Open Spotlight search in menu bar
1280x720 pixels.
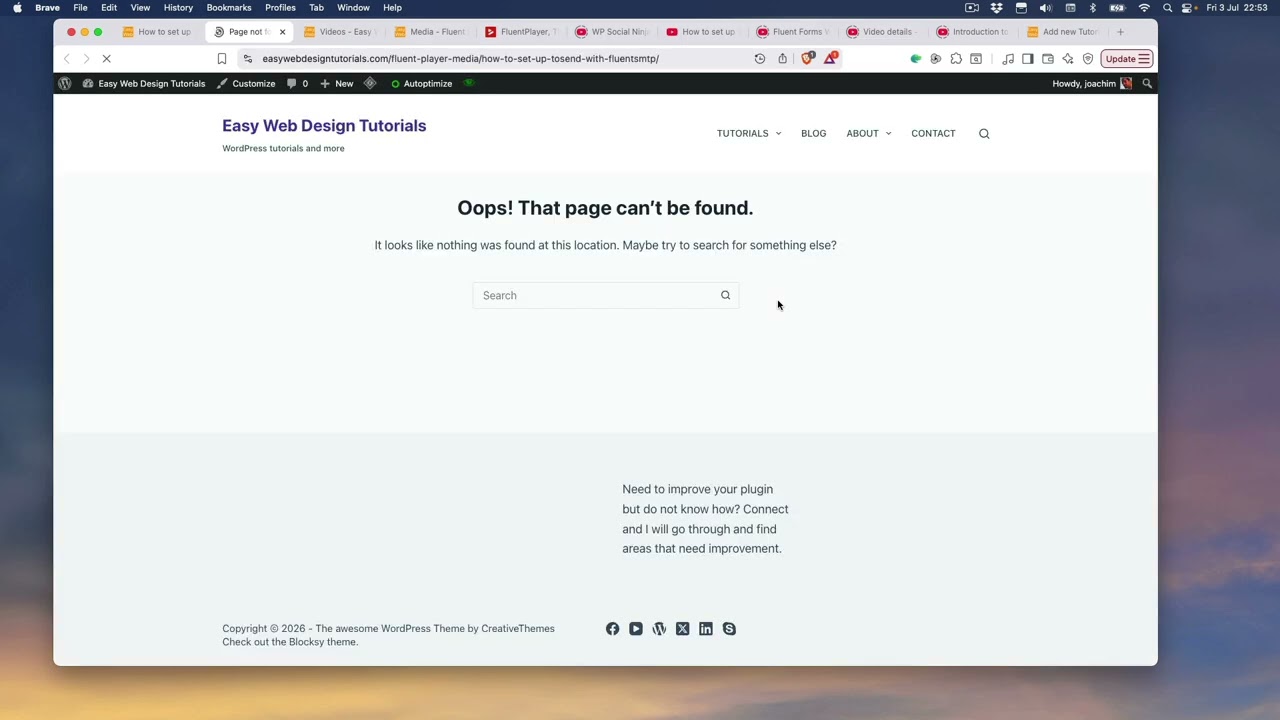click(1167, 8)
